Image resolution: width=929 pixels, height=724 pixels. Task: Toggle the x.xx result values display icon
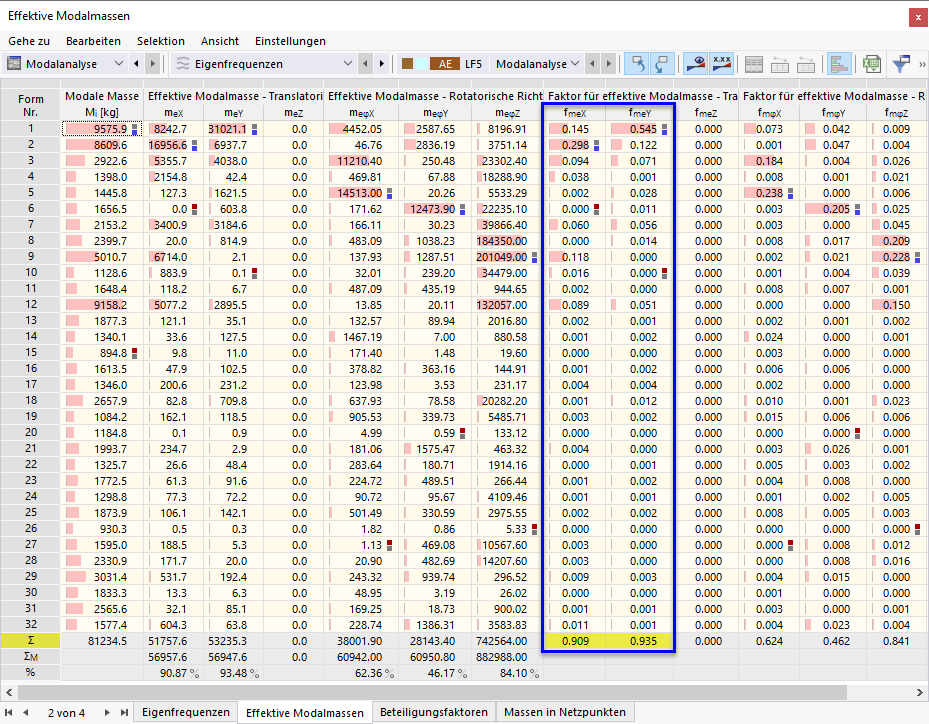pyautogui.click(x=722, y=63)
